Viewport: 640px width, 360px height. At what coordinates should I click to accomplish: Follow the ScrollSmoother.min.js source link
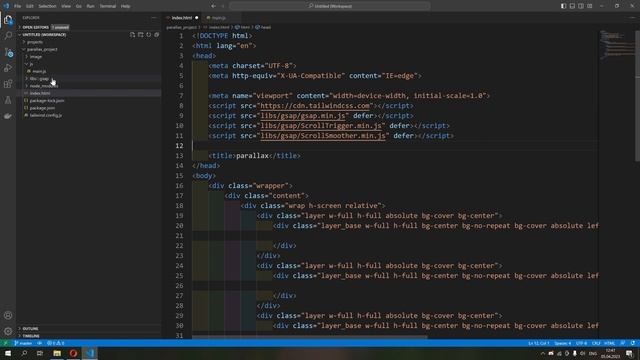(x=323, y=136)
